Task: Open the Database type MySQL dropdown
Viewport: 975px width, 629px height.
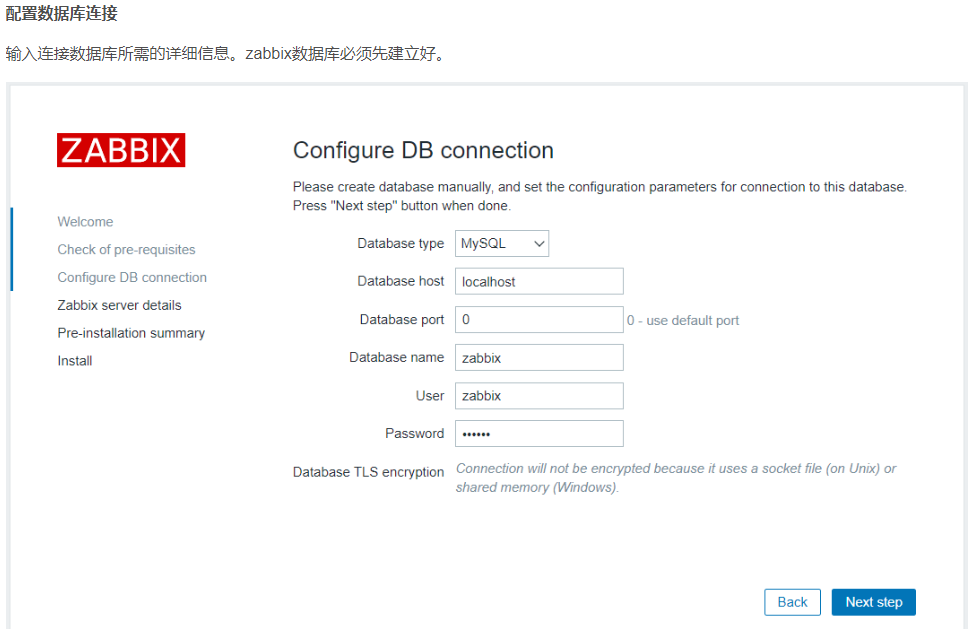Action: pyautogui.click(x=502, y=244)
